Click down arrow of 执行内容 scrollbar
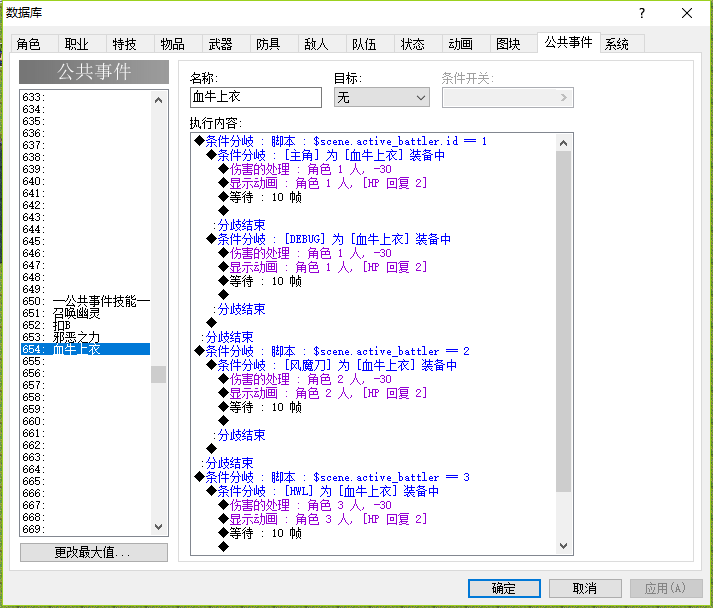This screenshot has height=608, width=713. coord(563,545)
